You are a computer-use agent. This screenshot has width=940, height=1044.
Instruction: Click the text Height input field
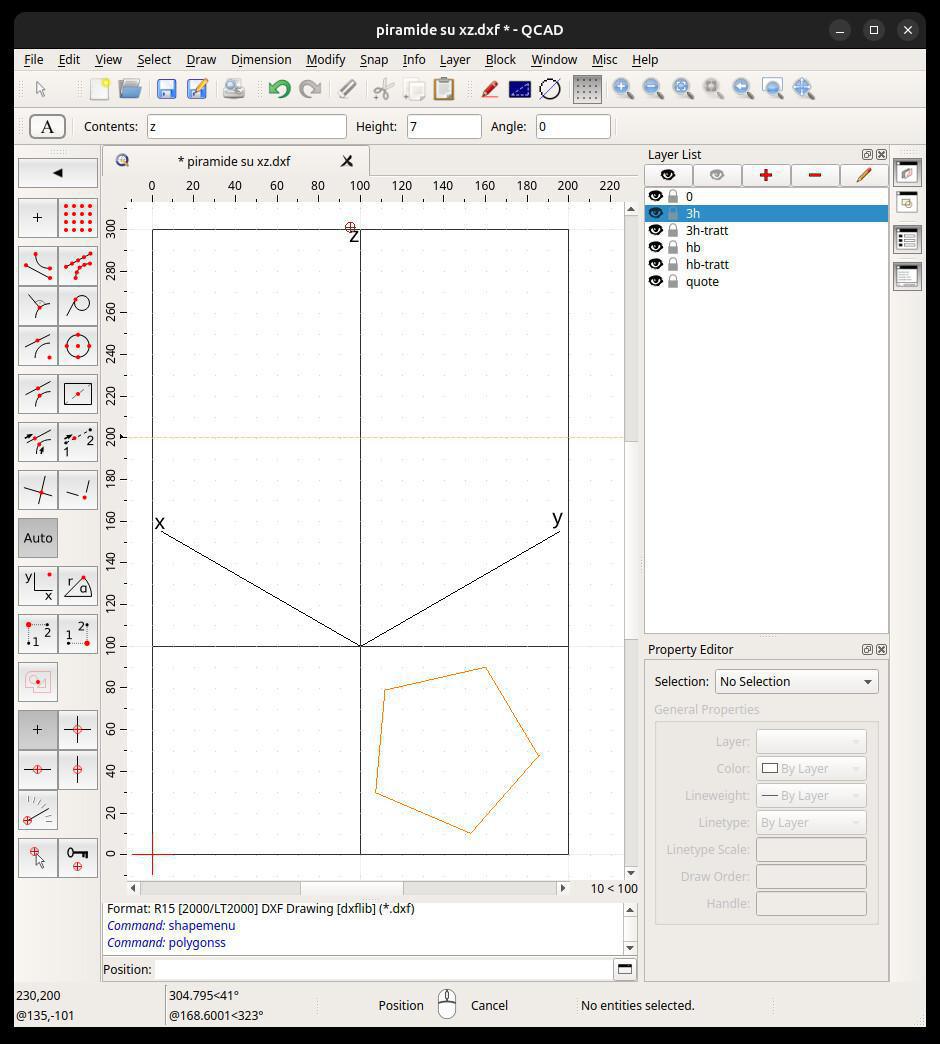pos(444,126)
